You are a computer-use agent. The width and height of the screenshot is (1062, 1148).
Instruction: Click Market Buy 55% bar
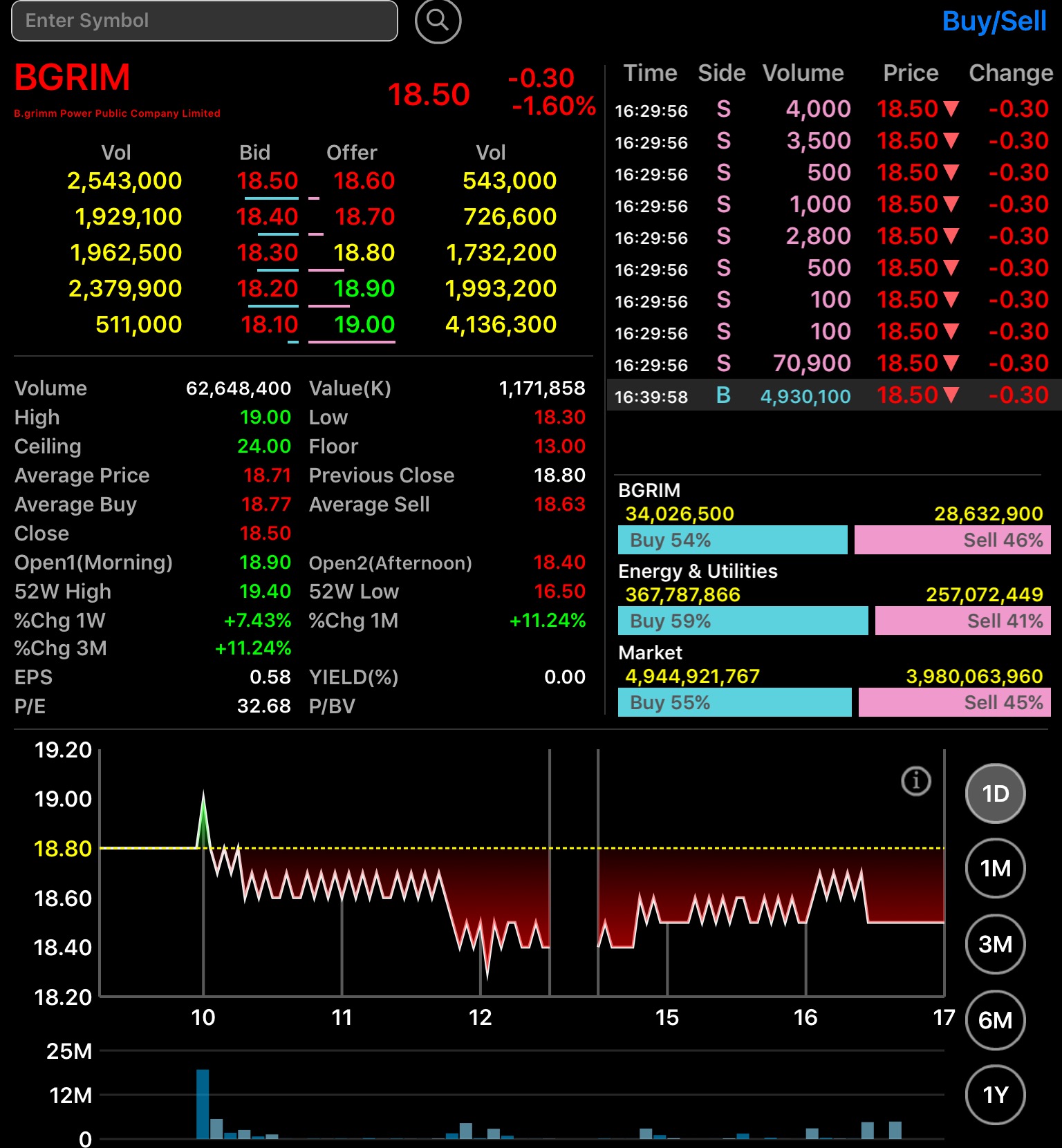(735, 702)
